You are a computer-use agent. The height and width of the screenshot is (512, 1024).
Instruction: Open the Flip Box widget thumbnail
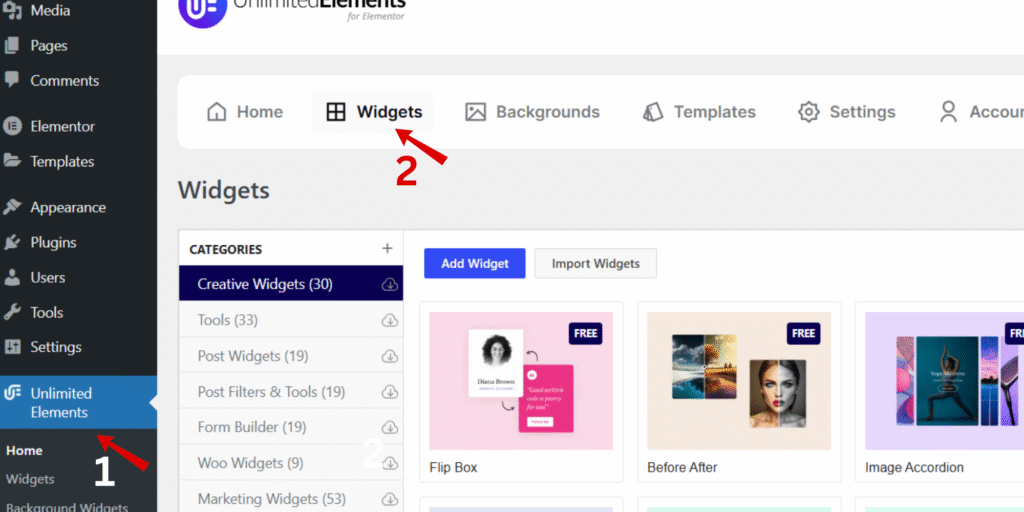521,381
